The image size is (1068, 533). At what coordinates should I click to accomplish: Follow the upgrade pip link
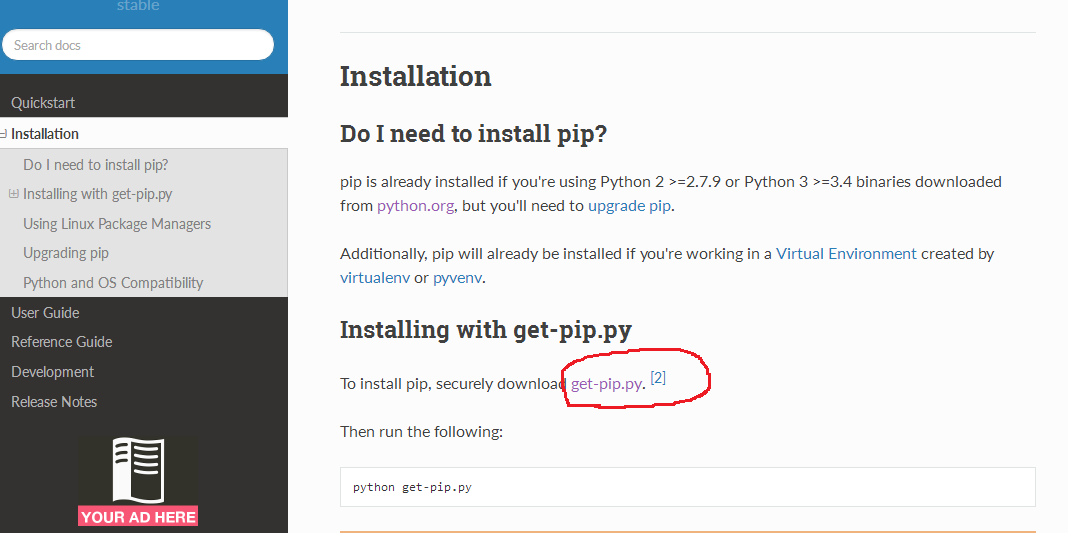coord(629,206)
